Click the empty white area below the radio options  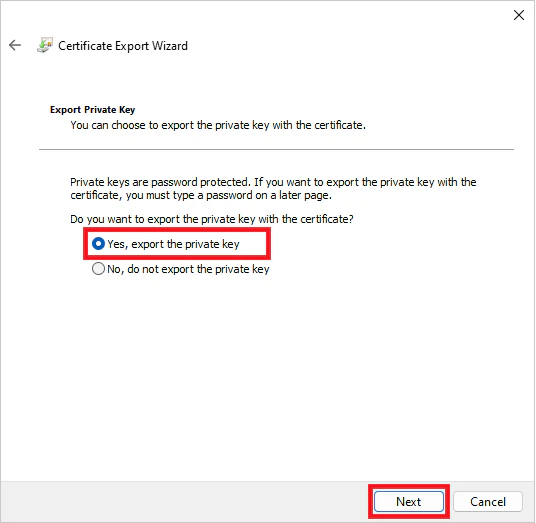pos(267,376)
